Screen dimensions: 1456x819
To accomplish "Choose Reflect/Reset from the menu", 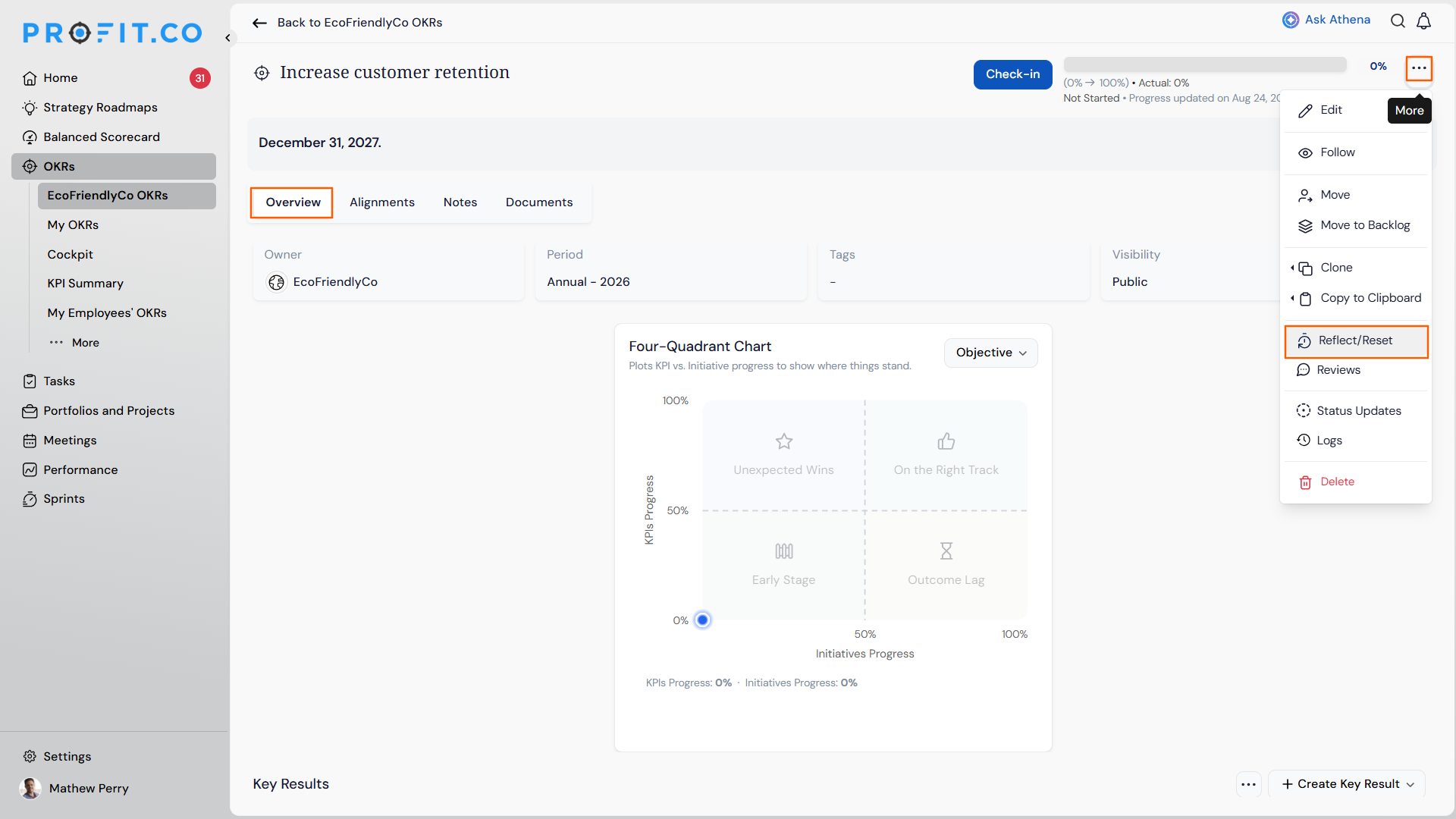I will click(x=1356, y=341).
